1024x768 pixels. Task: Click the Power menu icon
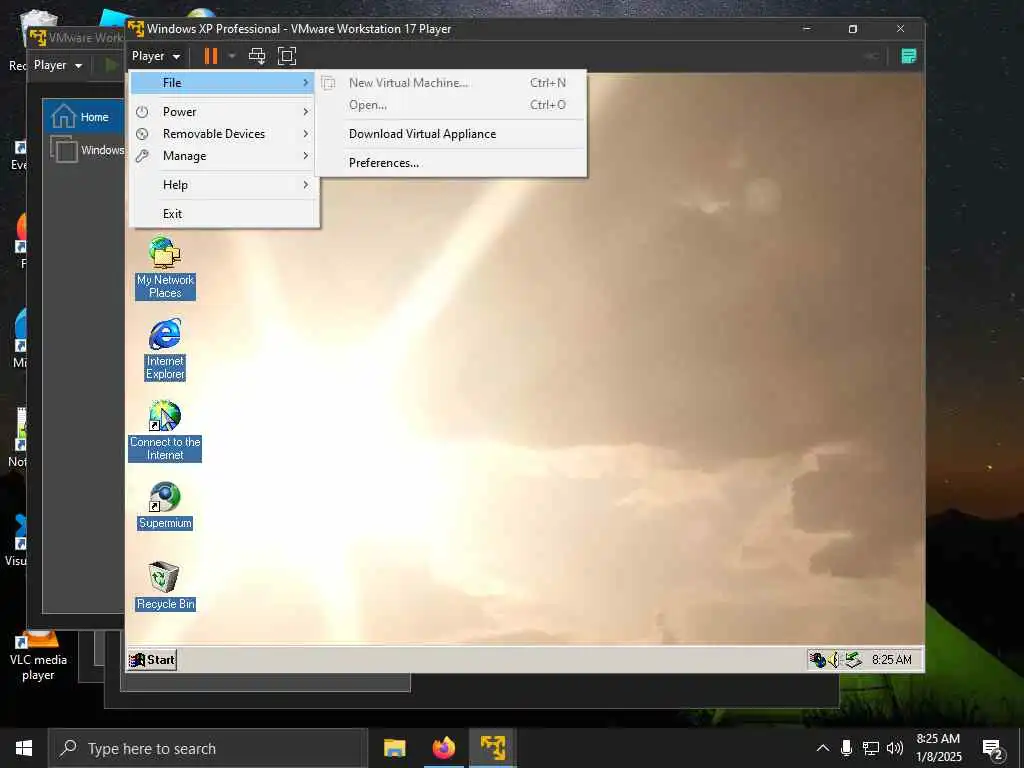point(142,112)
